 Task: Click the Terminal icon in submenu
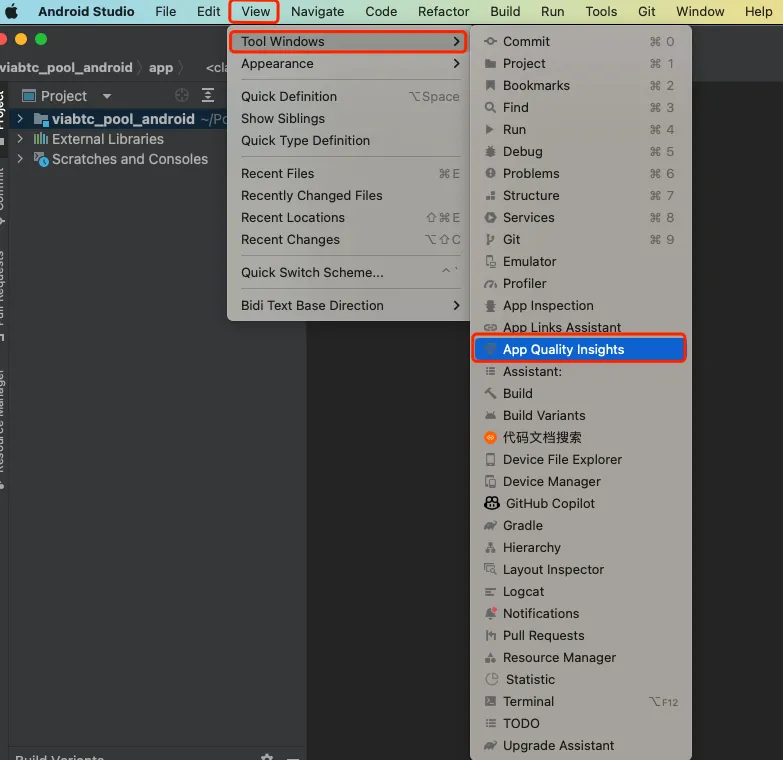pos(490,702)
